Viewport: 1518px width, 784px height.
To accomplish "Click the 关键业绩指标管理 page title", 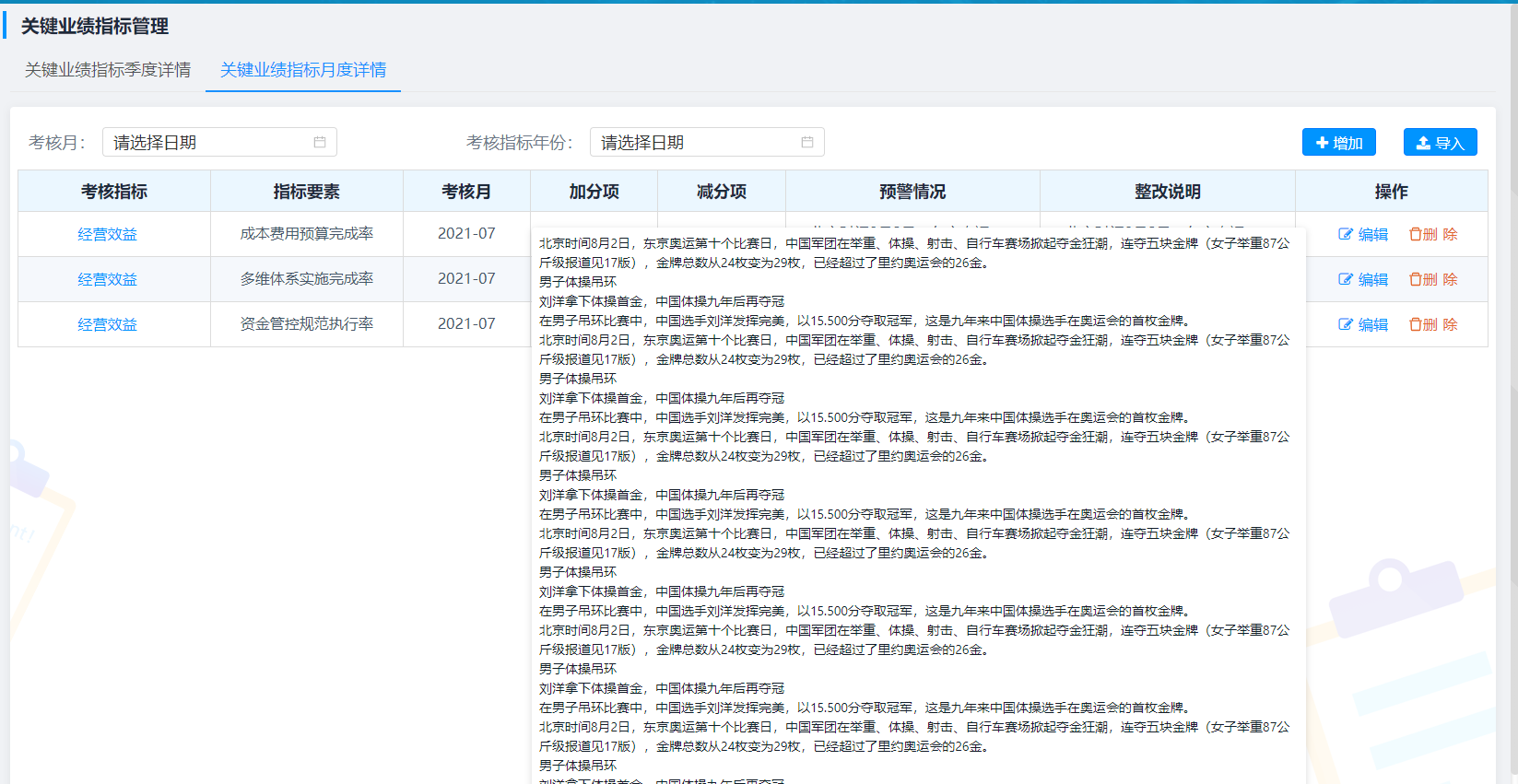I will coord(95,27).
